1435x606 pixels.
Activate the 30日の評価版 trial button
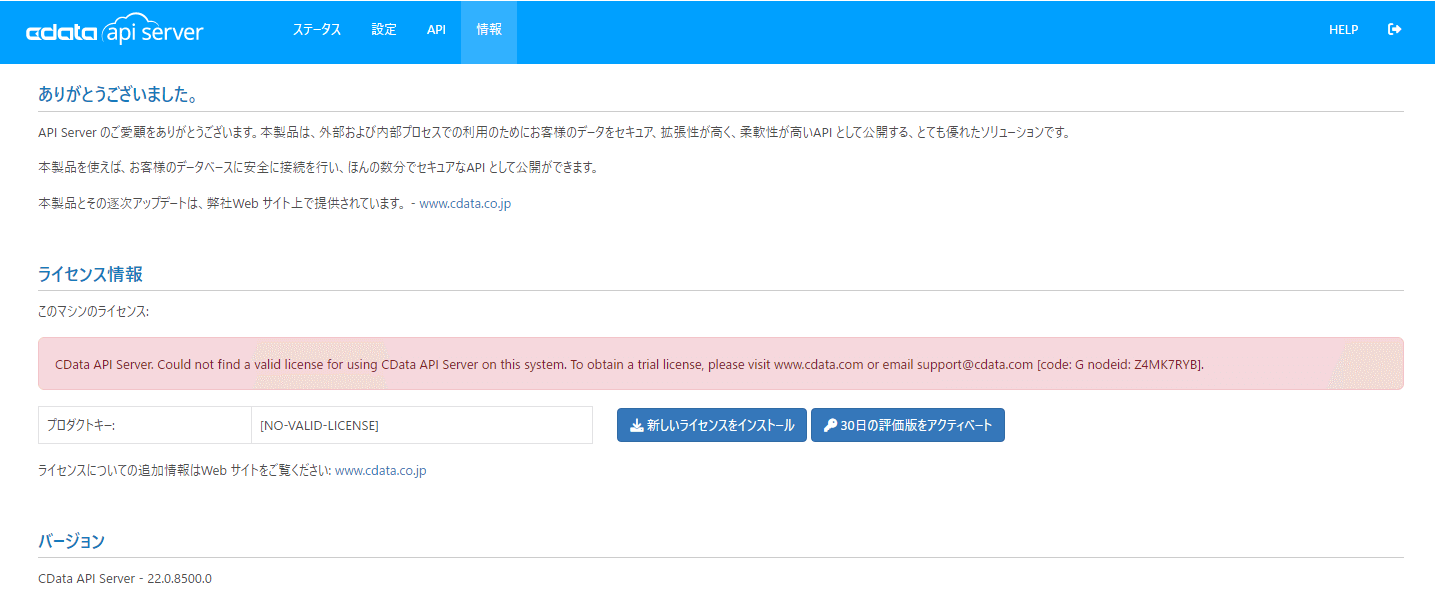(x=908, y=425)
